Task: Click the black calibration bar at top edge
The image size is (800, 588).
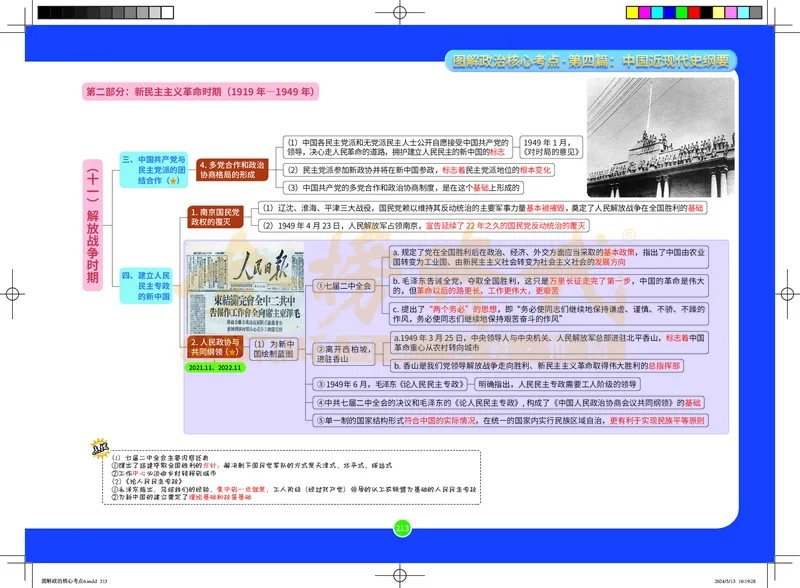Action: (100, 11)
